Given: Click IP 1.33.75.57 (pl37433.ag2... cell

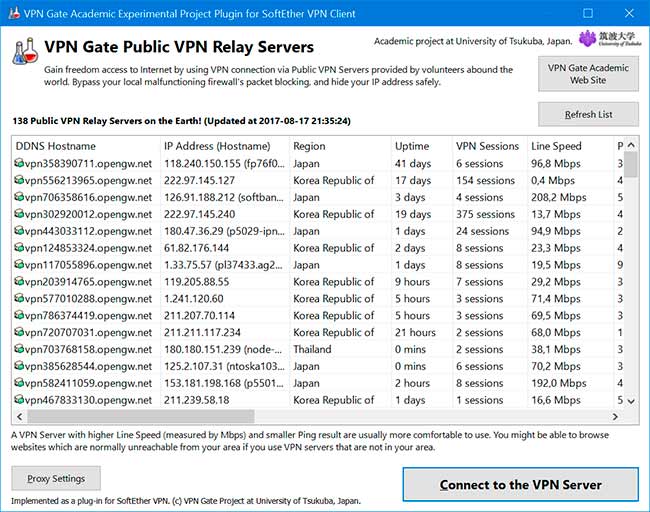Looking at the screenshot, I should pos(223,265).
